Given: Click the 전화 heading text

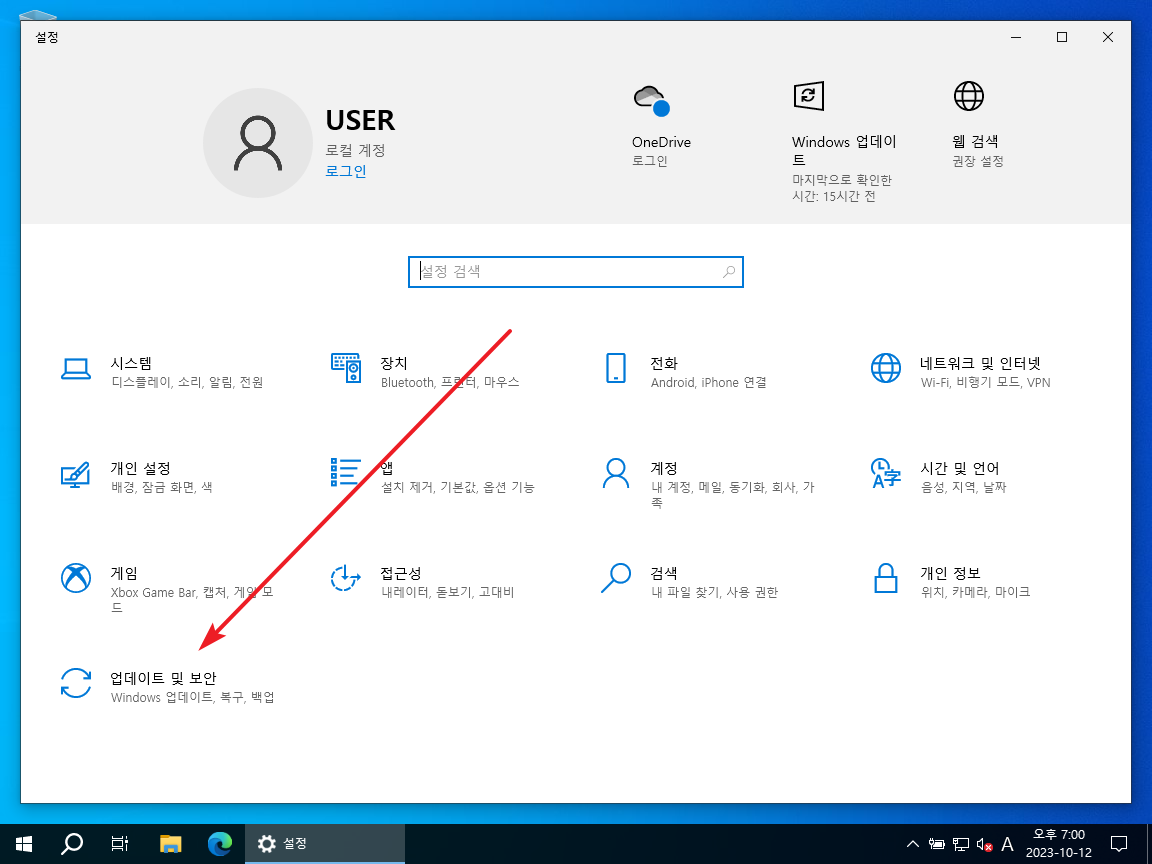Looking at the screenshot, I should tap(664, 363).
